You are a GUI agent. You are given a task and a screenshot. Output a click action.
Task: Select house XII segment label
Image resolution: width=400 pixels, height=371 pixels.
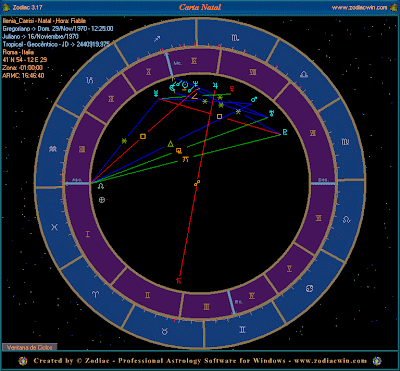(82, 149)
